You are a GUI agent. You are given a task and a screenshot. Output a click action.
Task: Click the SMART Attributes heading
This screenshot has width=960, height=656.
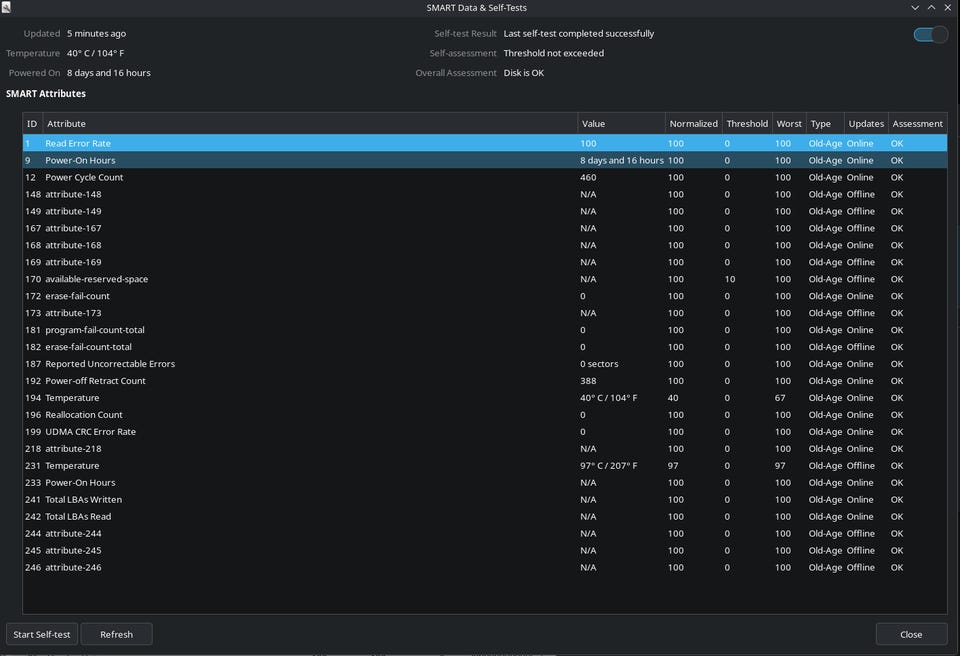pos(46,93)
